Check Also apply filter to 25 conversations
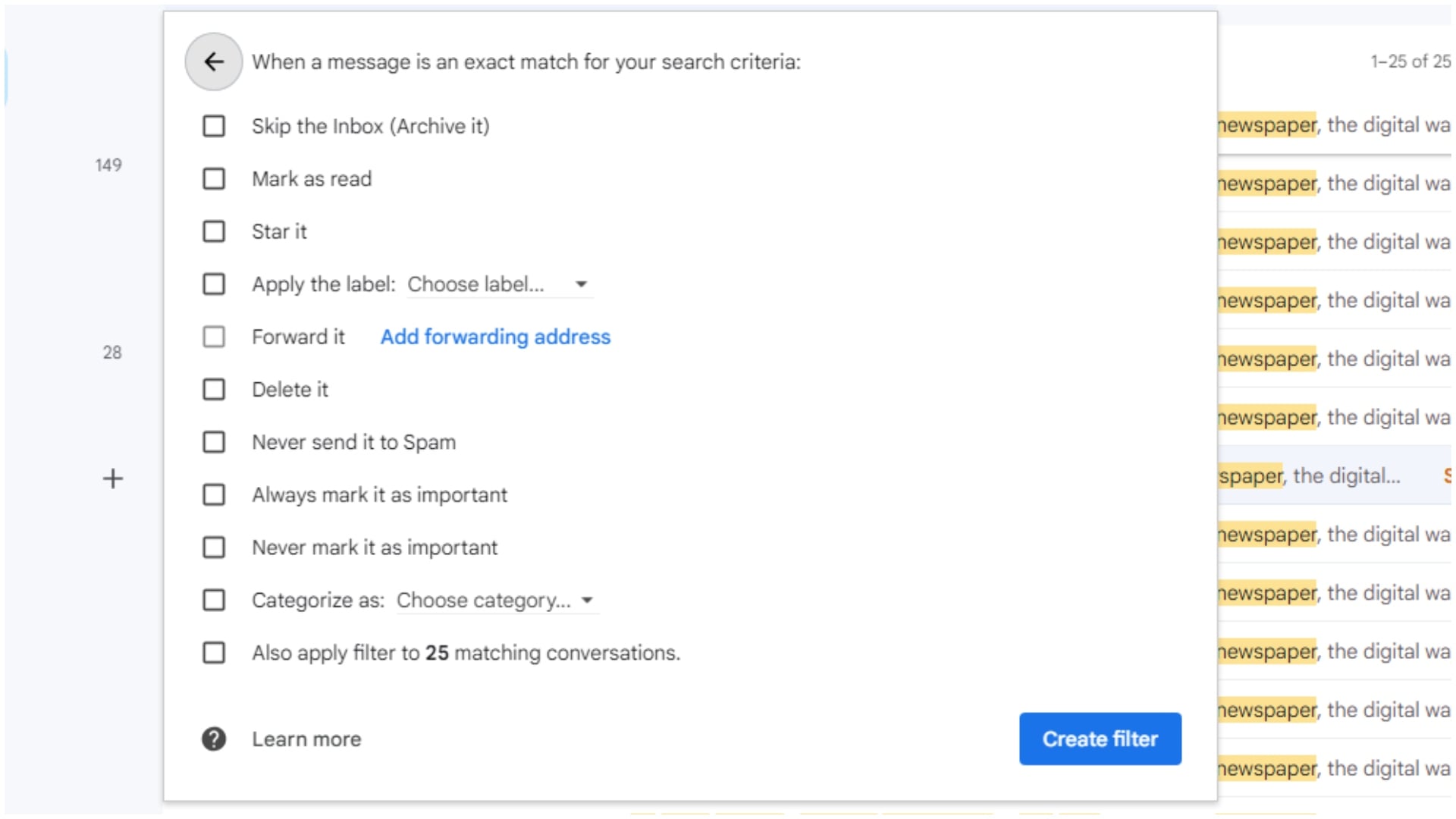Viewport: 1456px width, 819px height. [214, 653]
